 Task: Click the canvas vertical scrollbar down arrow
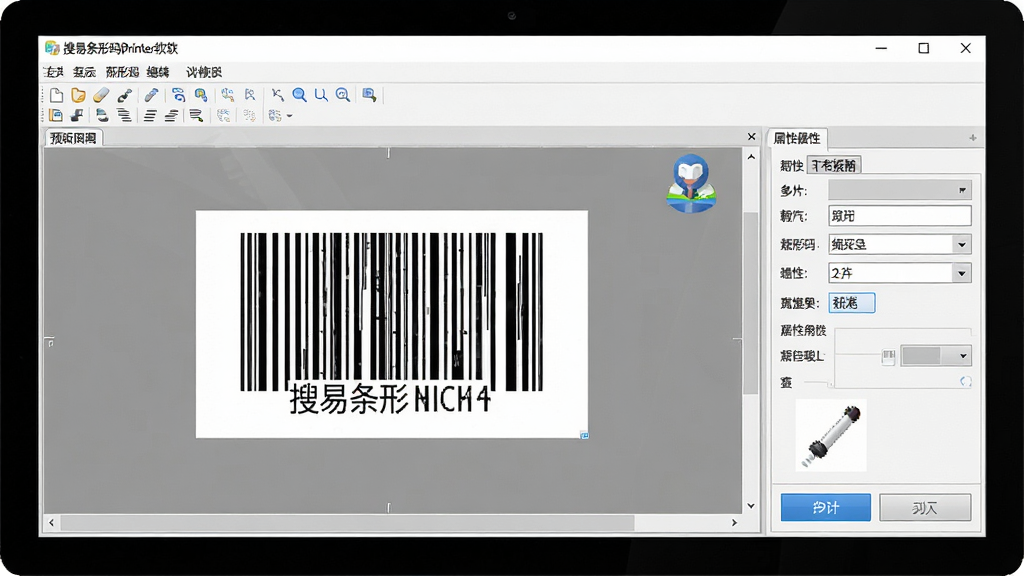point(751,505)
